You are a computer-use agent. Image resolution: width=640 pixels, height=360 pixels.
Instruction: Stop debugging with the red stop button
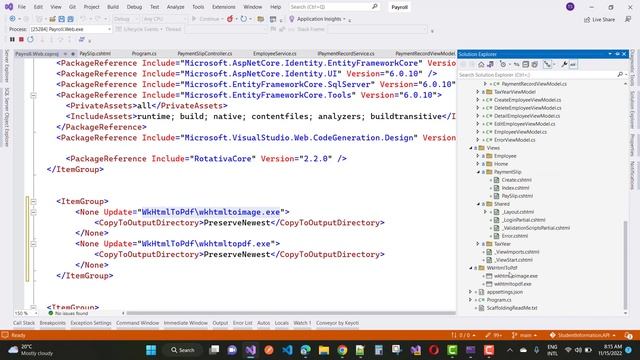coord(21,40)
